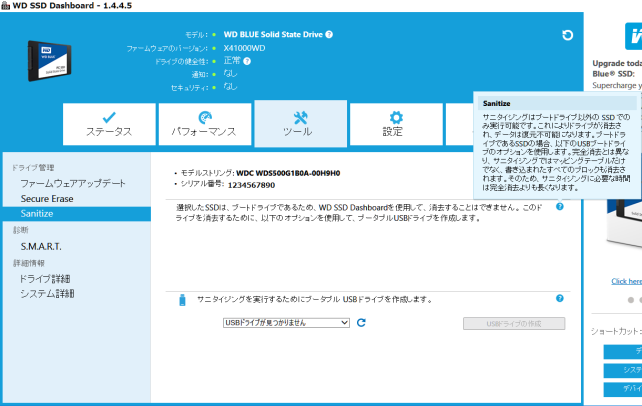Click help icon beside boot drive message
The width and height of the screenshot is (642, 406).
(x=560, y=207)
